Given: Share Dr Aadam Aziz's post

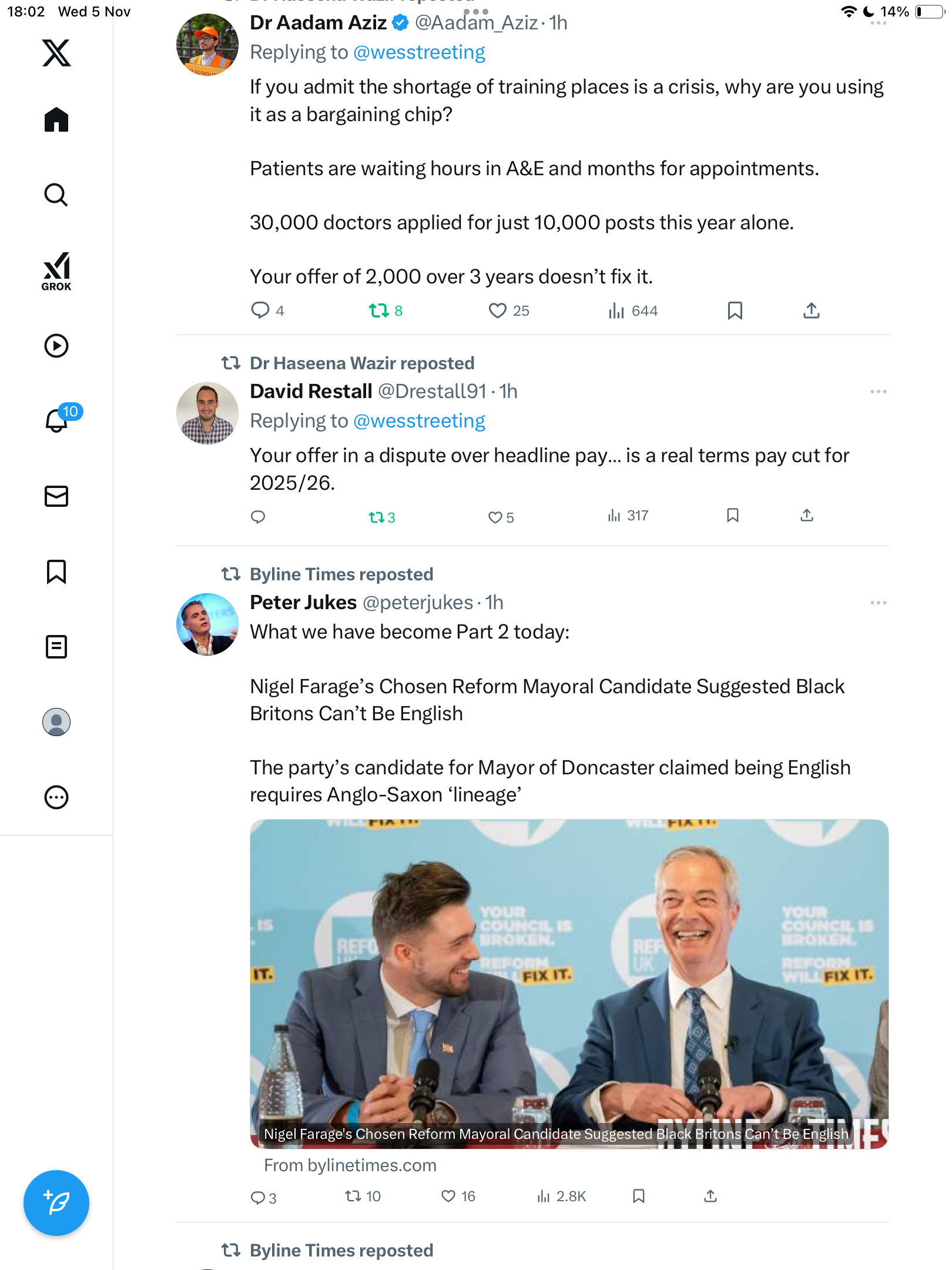Looking at the screenshot, I should pos(811,310).
